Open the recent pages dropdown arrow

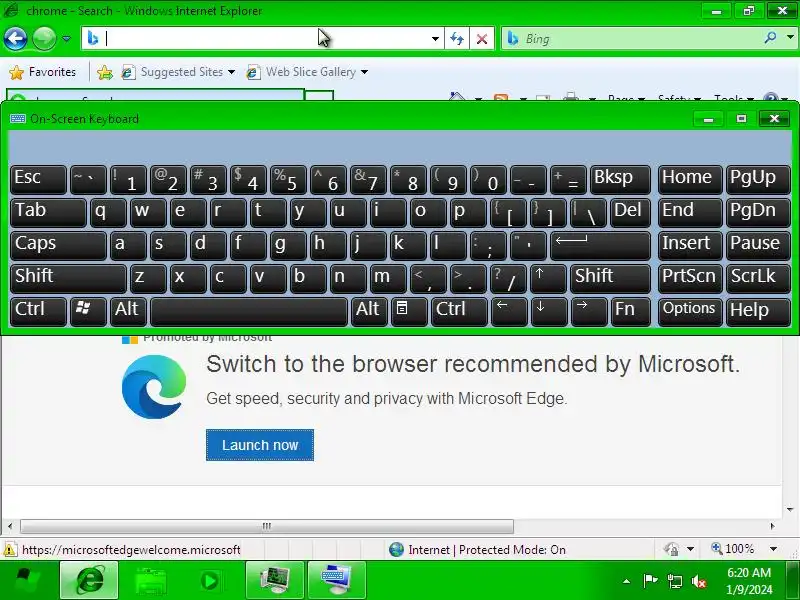pyautogui.click(x=66, y=39)
